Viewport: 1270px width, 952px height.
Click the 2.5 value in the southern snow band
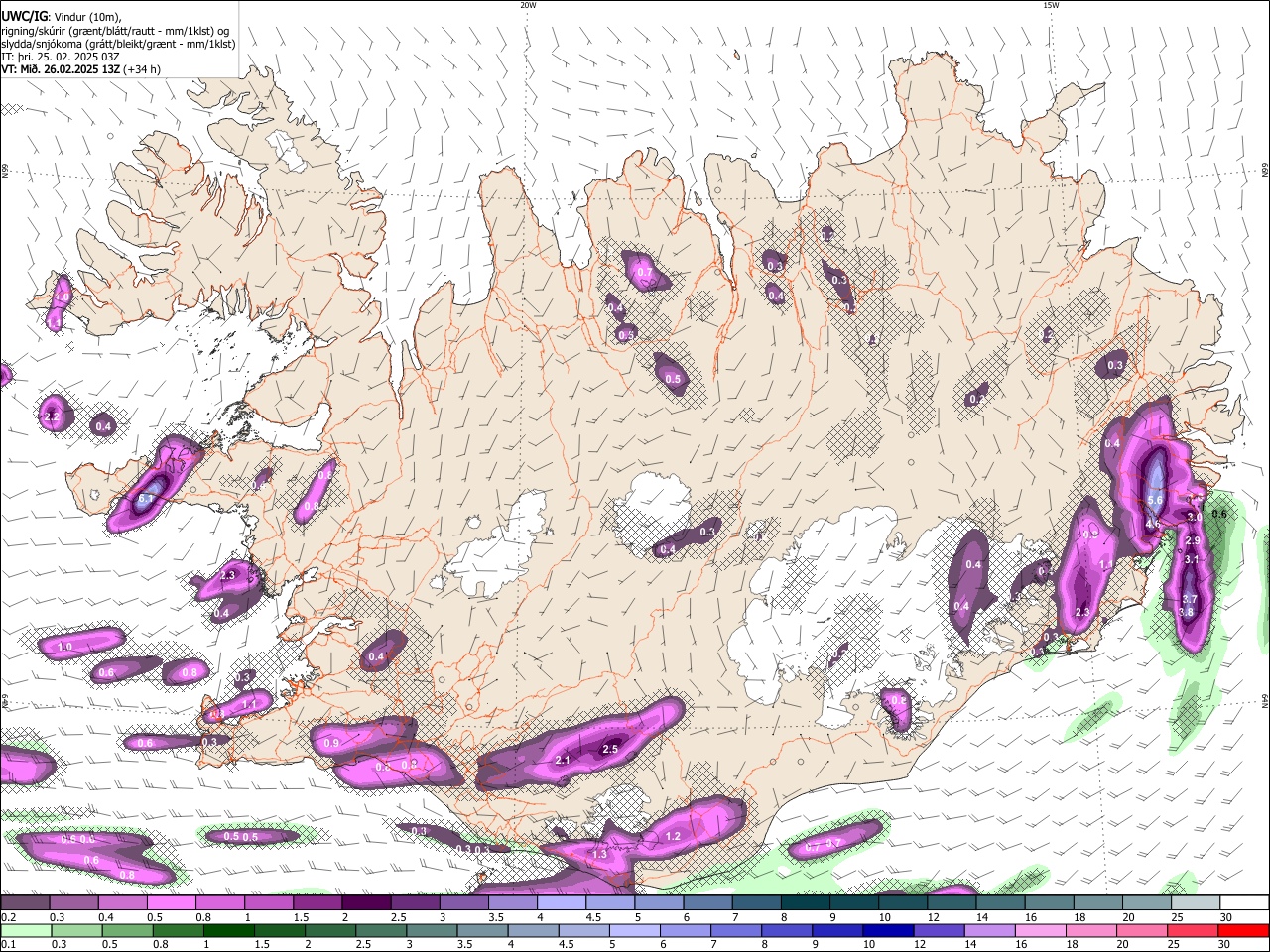click(x=610, y=749)
